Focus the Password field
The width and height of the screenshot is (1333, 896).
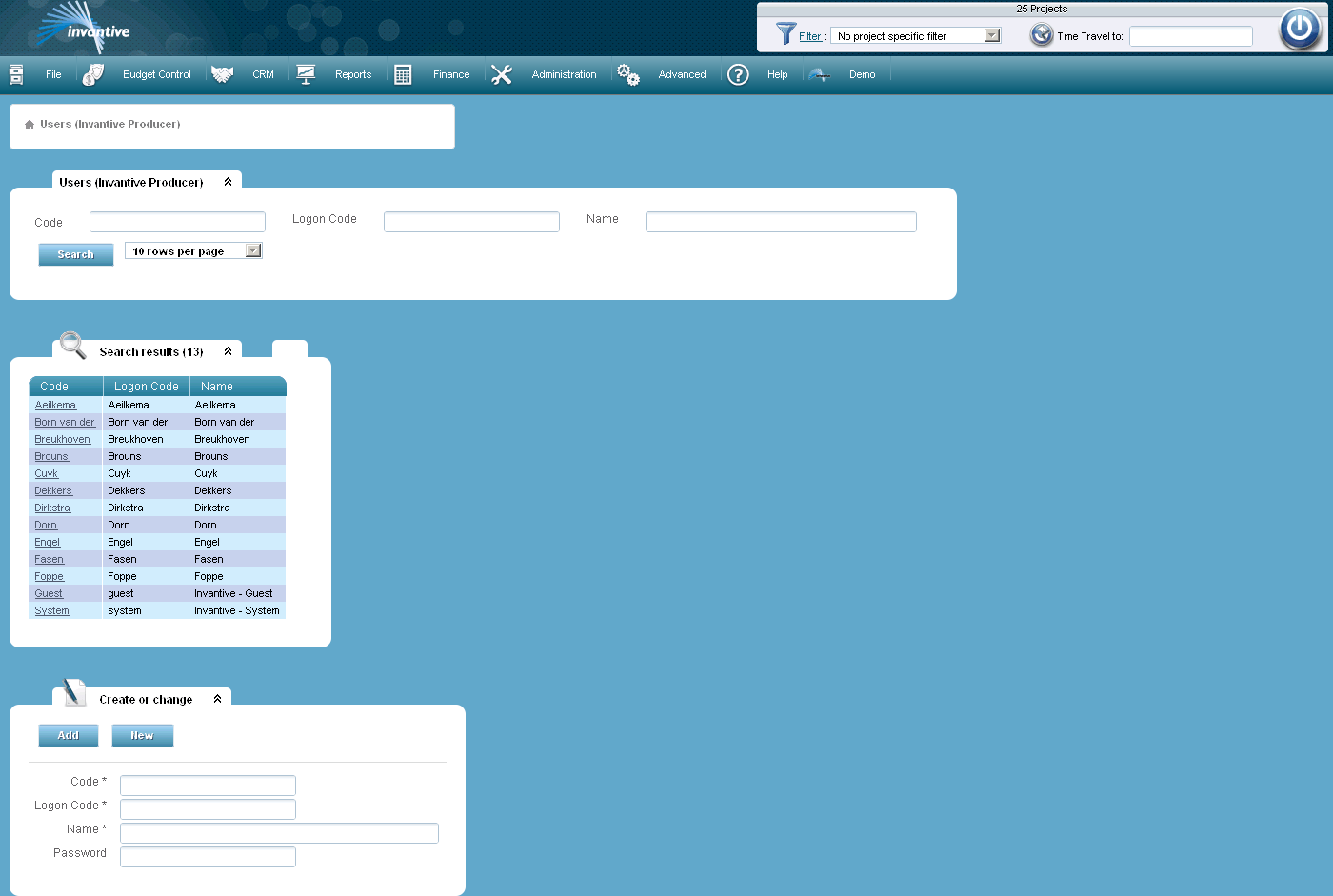tap(208, 857)
